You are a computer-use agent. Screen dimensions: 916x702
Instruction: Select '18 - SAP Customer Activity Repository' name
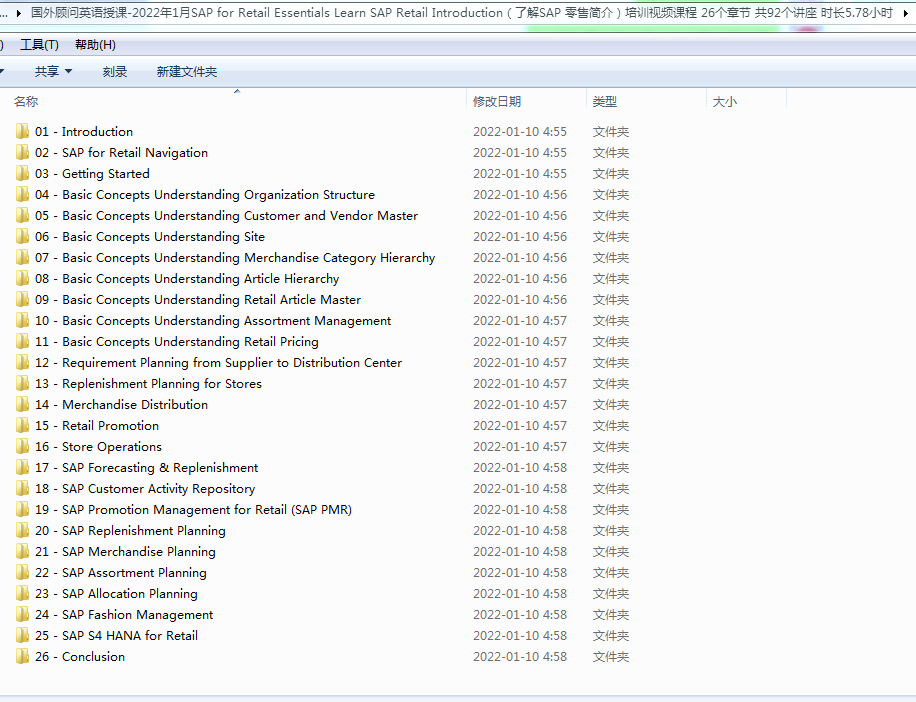tap(145, 489)
